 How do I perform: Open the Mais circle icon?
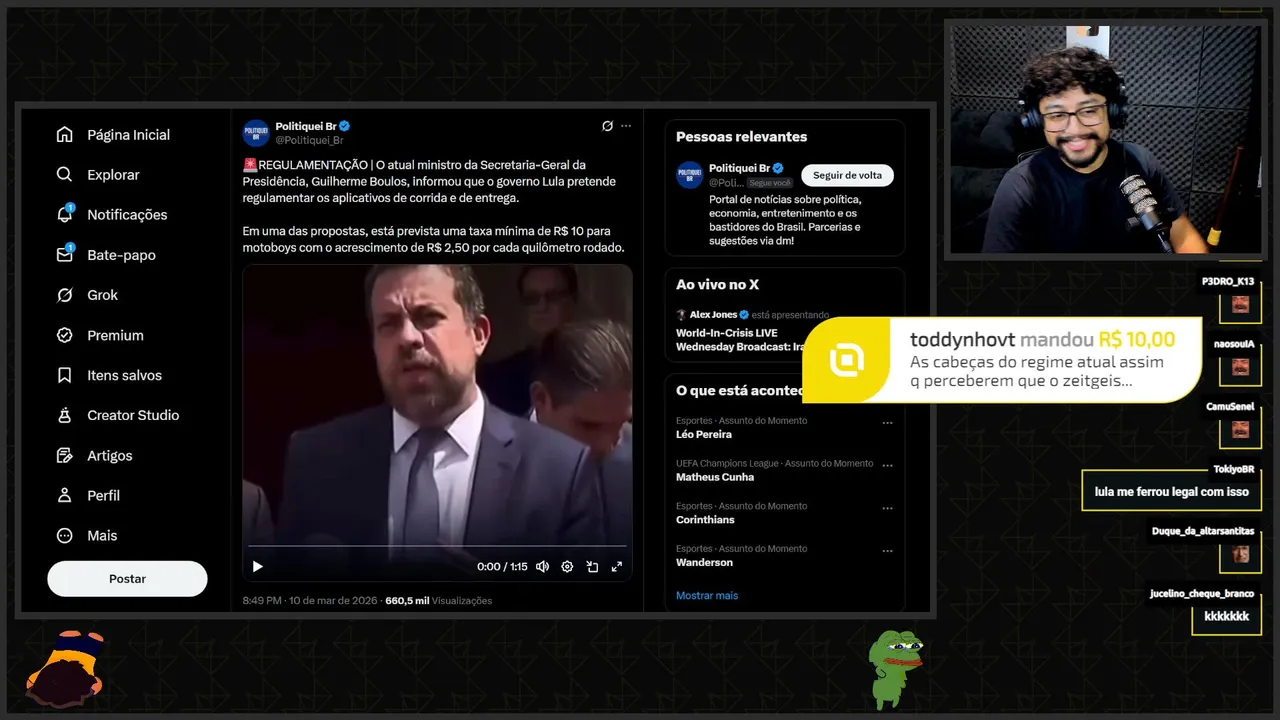65,535
